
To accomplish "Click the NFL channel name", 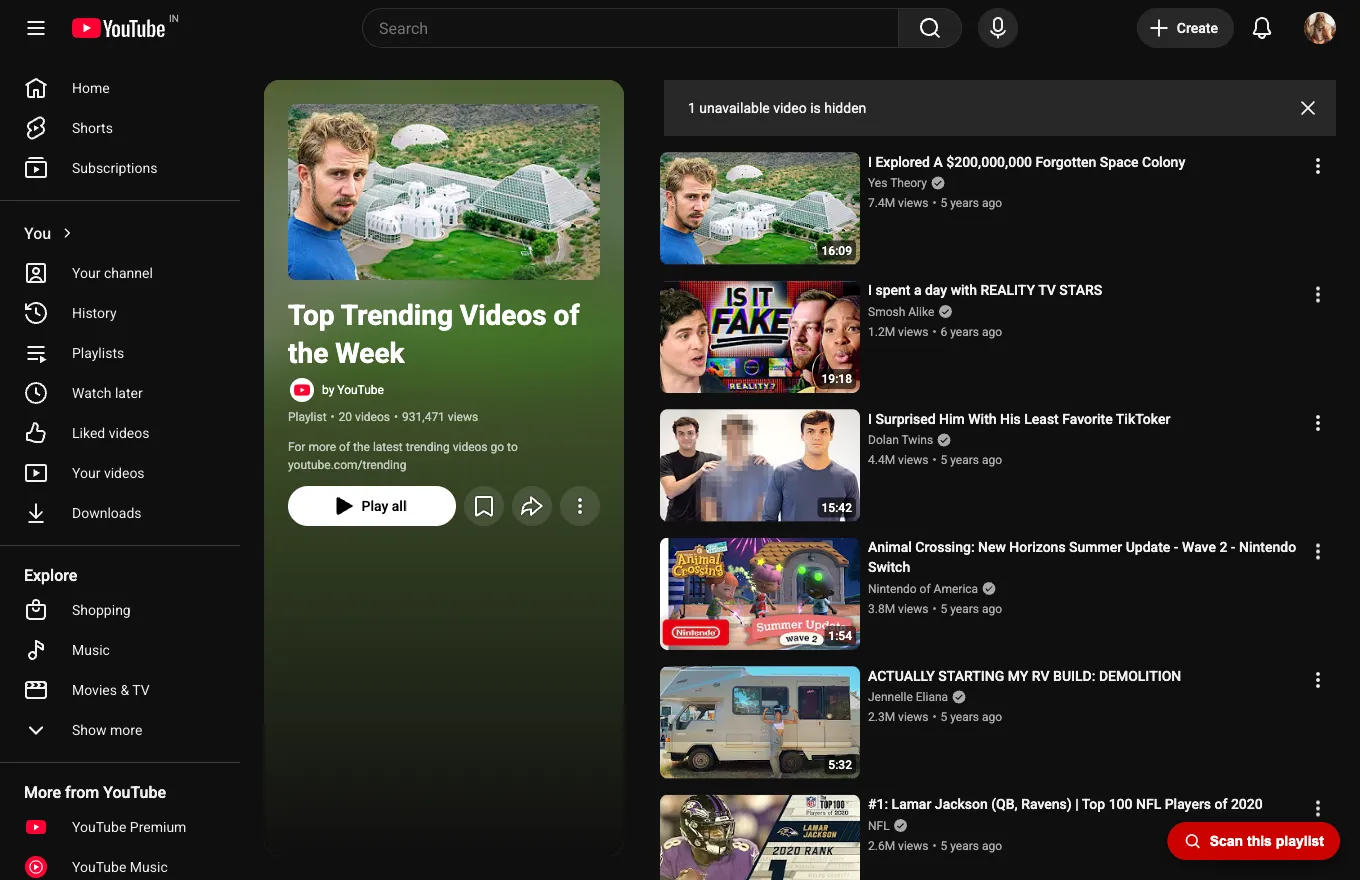I will pyautogui.click(x=878, y=826).
